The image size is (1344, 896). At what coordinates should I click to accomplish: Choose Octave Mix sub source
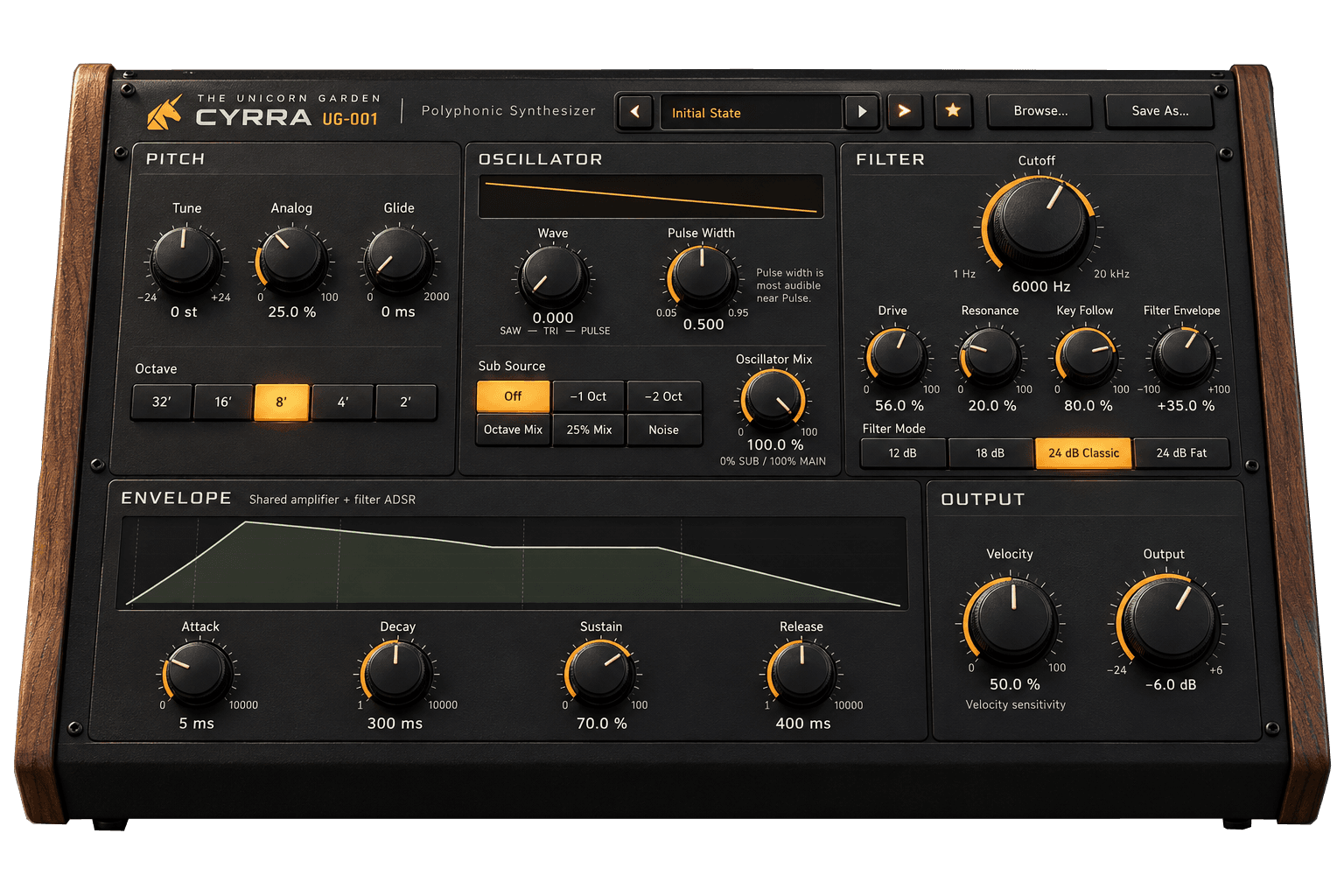pyautogui.click(x=513, y=430)
